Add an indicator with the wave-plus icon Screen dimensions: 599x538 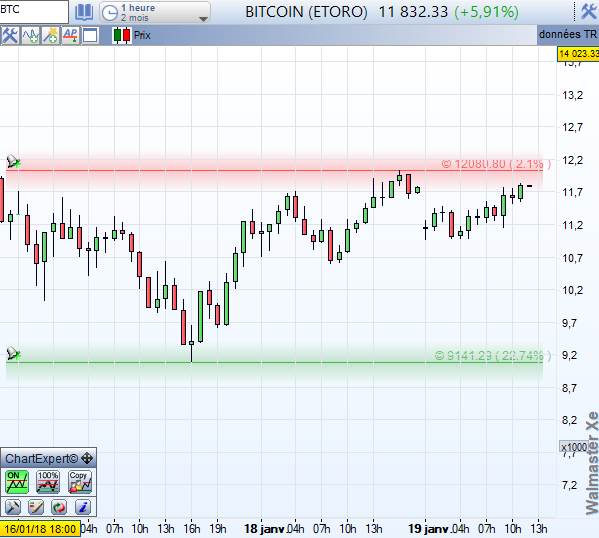tap(30, 36)
